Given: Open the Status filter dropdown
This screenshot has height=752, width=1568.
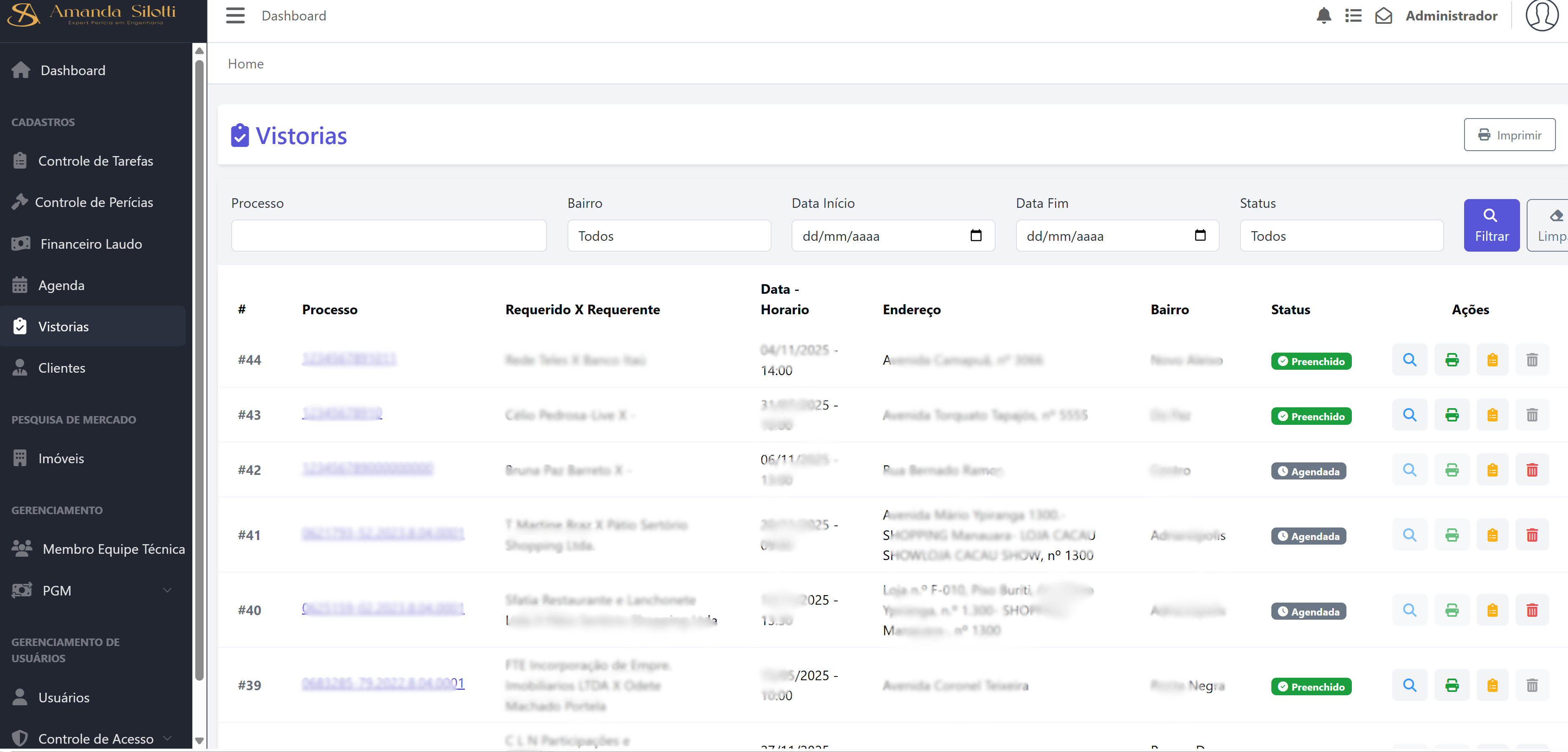Looking at the screenshot, I should click(x=1341, y=236).
